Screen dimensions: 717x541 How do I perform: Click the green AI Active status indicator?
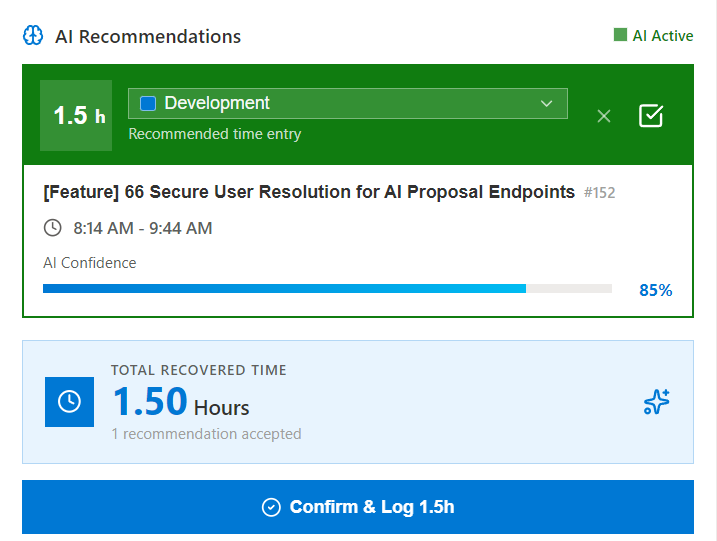(x=653, y=35)
